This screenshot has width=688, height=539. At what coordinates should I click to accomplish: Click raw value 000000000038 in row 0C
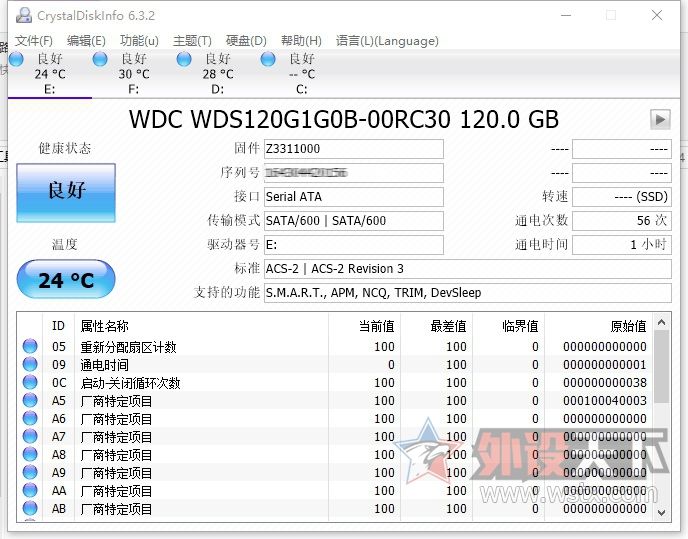[605, 383]
